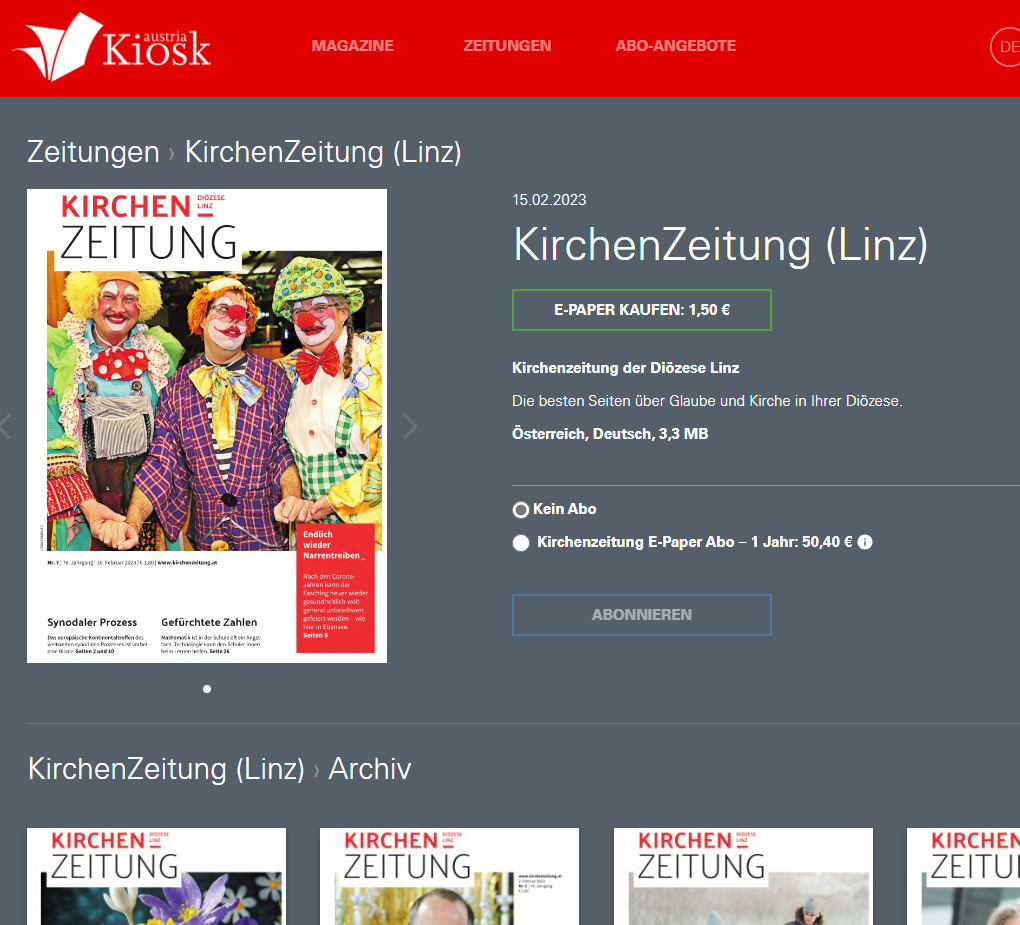Go to ABO-ANGEBOTE in the navigation
Image resolution: width=1020 pixels, height=925 pixels.
point(675,46)
